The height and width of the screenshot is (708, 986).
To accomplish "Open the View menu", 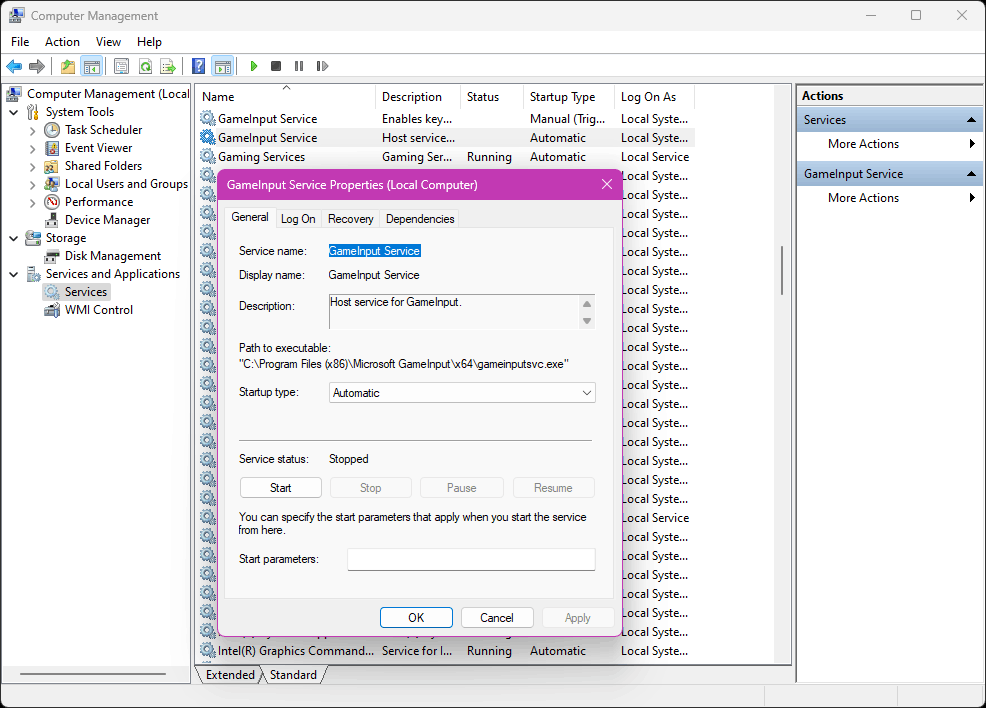I will click(x=108, y=41).
